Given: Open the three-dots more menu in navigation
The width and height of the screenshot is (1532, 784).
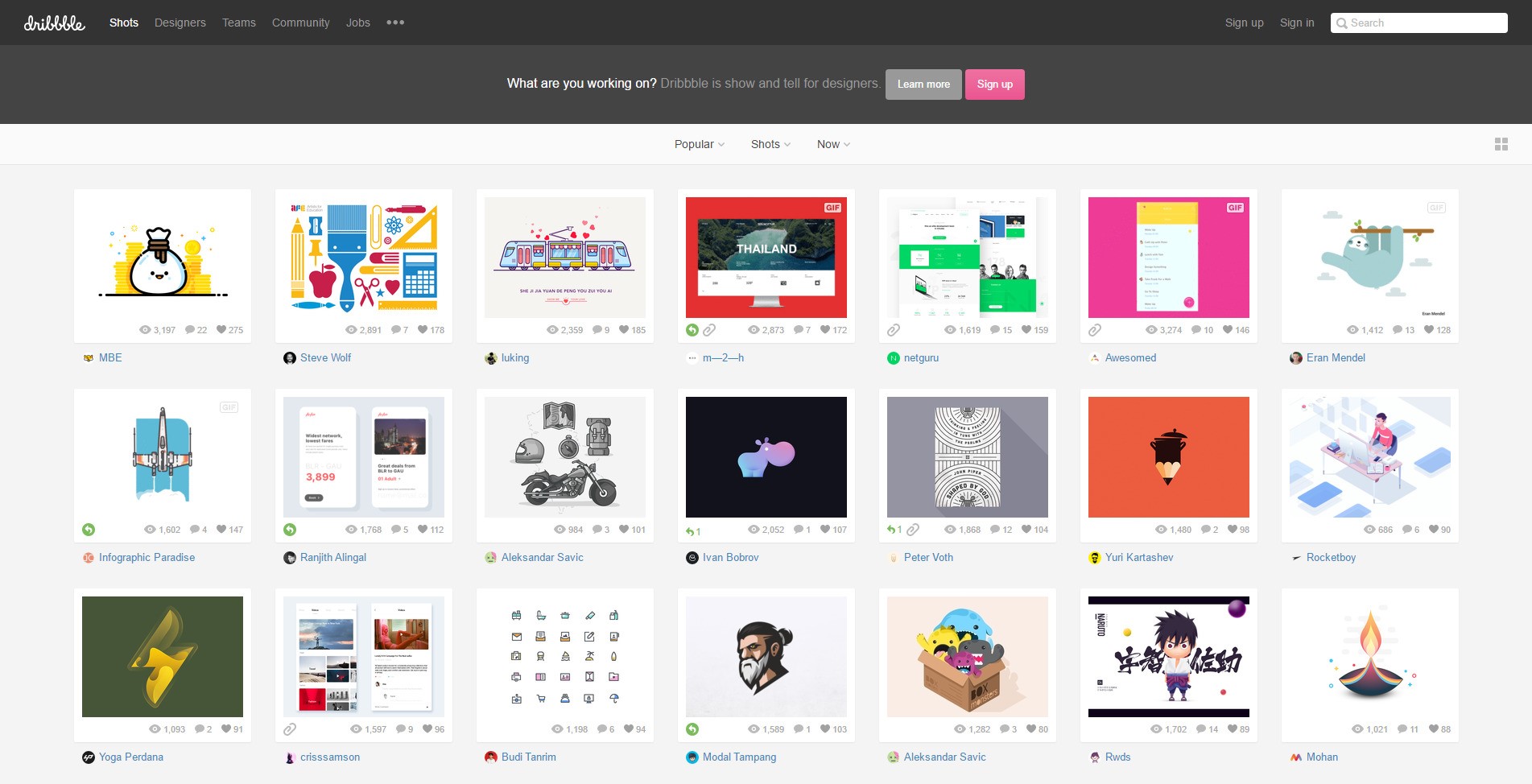Looking at the screenshot, I should click(x=395, y=23).
